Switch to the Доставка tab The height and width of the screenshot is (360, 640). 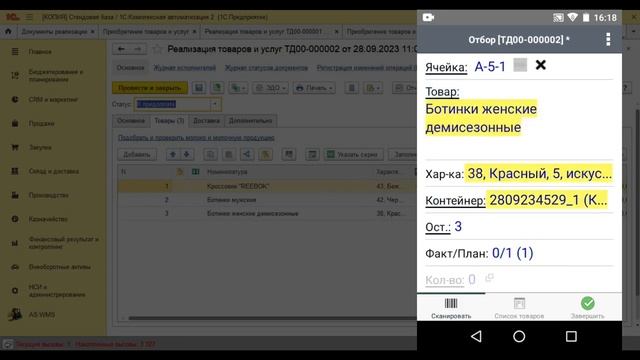point(206,121)
